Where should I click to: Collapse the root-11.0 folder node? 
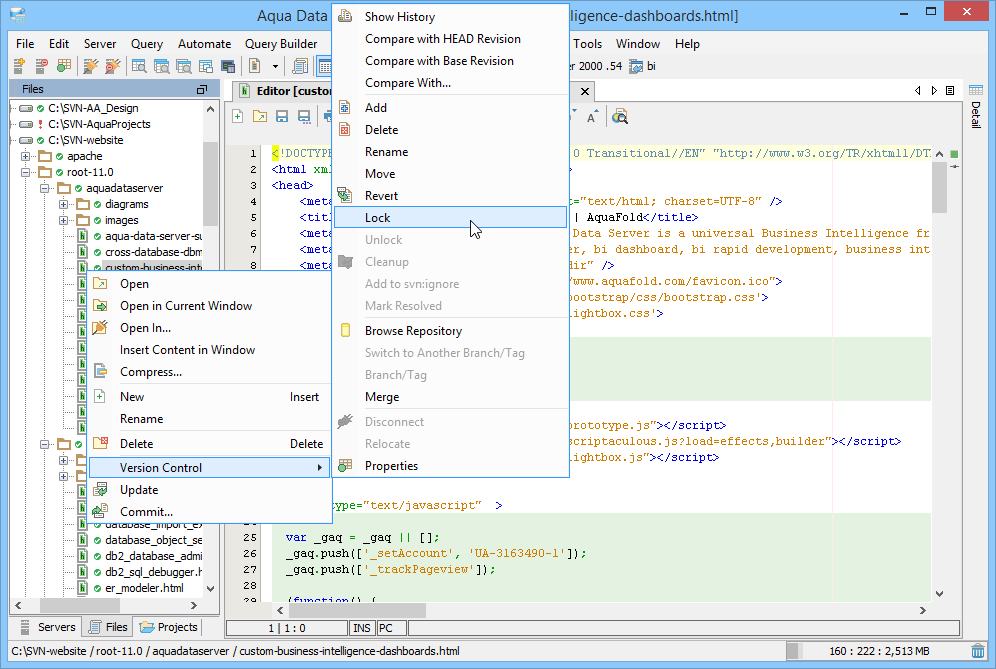(25, 172)
